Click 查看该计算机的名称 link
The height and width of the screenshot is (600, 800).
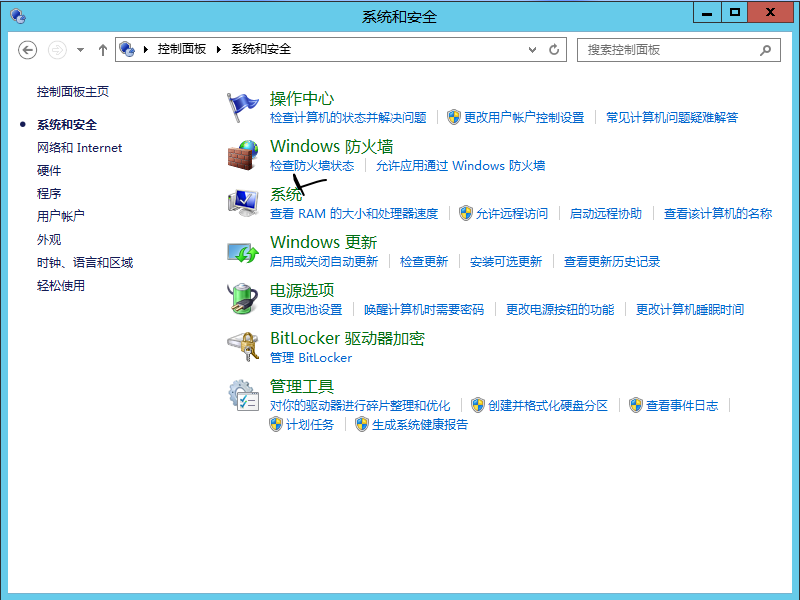(x=718, y=214)
